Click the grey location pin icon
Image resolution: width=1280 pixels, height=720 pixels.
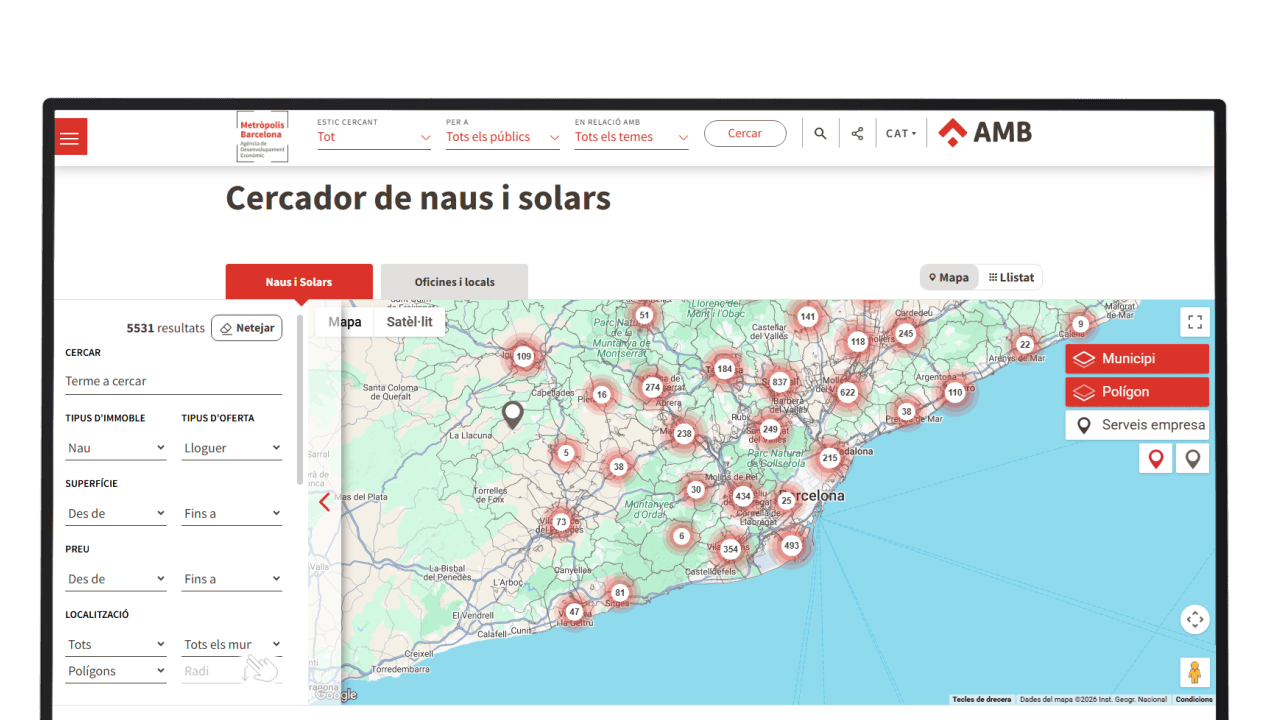coord(1192,459)
